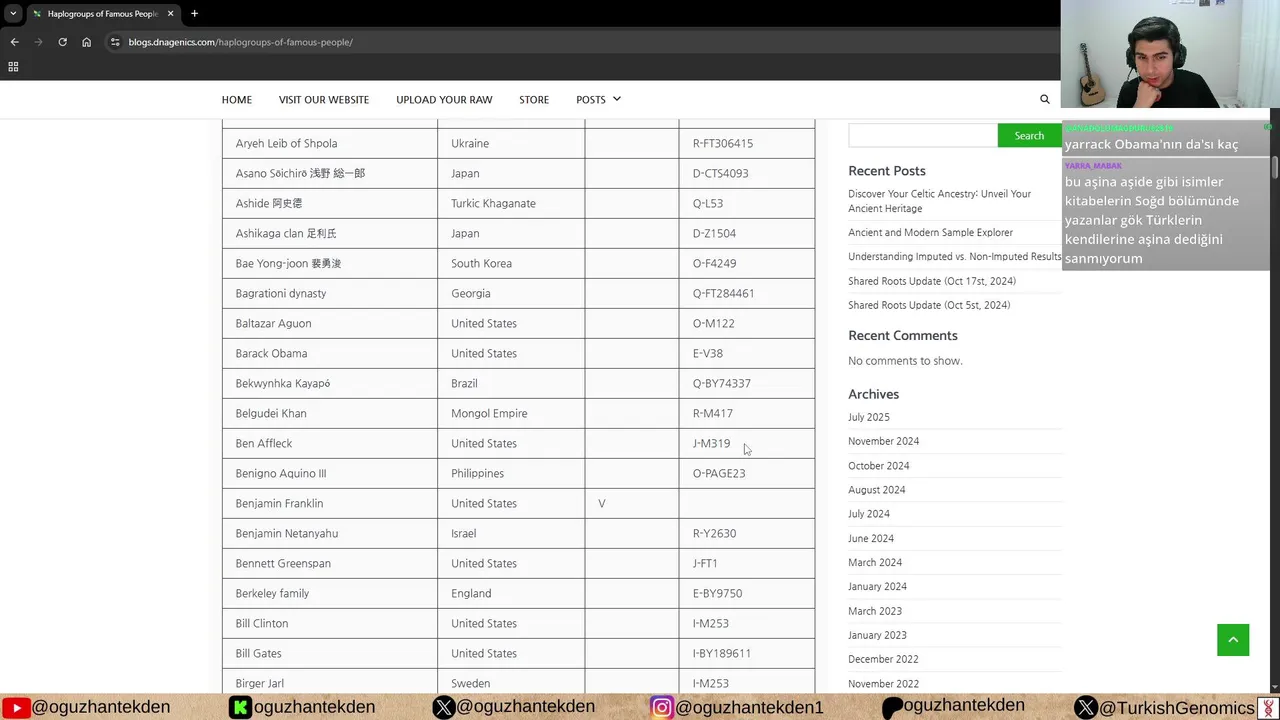Open the October 2024 archive
Image resolution: width=1280 pixels, height=720 pixels.
click(x=878, y=466)
